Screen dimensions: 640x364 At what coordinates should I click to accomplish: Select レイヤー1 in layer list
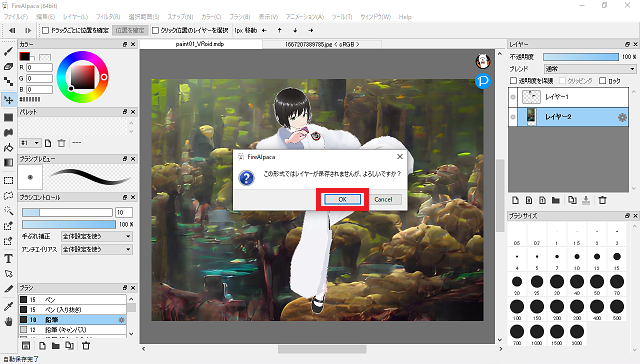tap(573, 97)
